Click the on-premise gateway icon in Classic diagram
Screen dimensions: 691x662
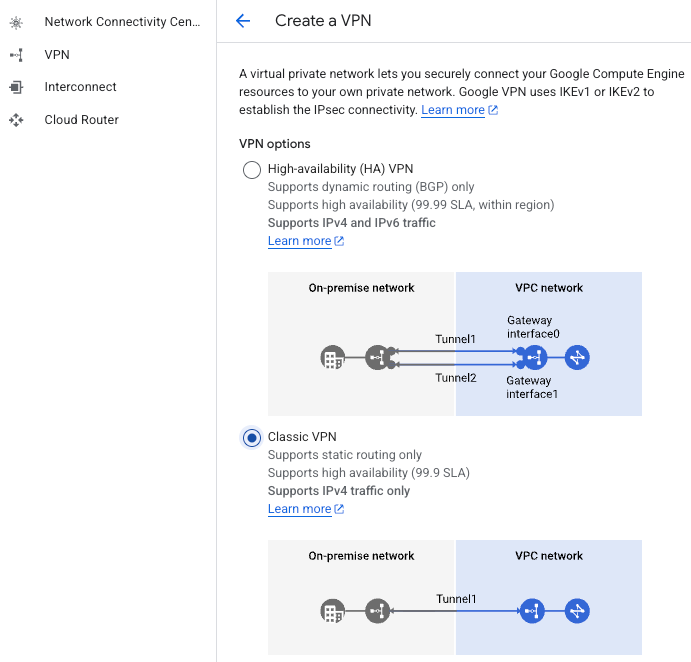click(377, 611)
